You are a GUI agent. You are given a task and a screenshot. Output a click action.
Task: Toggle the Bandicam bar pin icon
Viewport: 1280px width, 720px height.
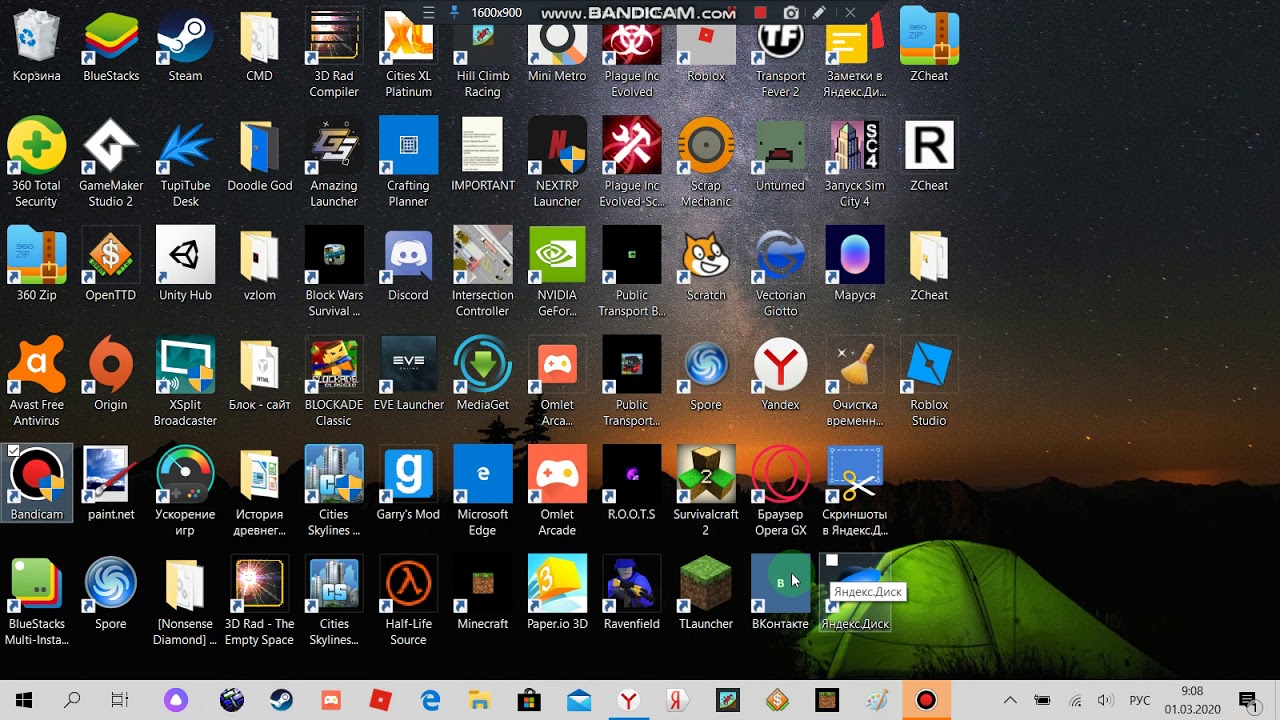(x=455, y=13)
